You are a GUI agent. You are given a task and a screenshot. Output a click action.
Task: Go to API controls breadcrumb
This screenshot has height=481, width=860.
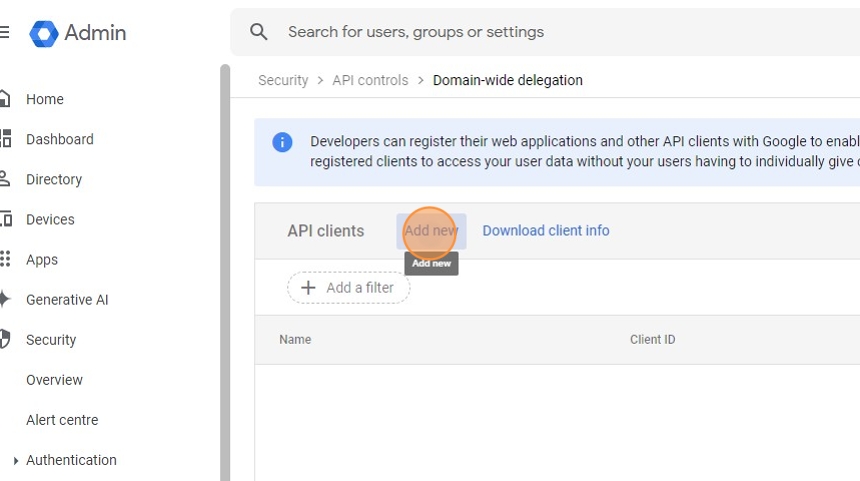coord(370,80)
